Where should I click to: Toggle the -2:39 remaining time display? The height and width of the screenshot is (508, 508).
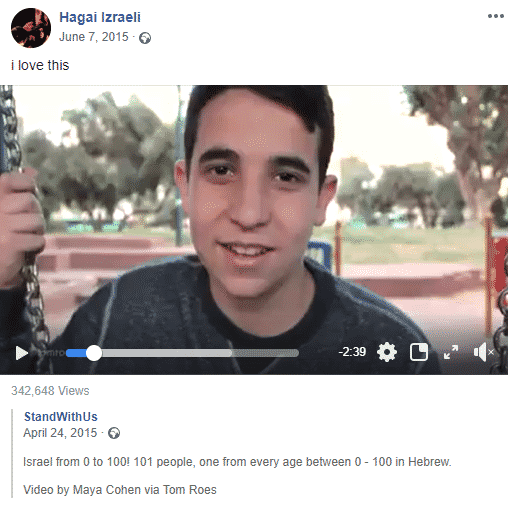(x=352, y=352)
